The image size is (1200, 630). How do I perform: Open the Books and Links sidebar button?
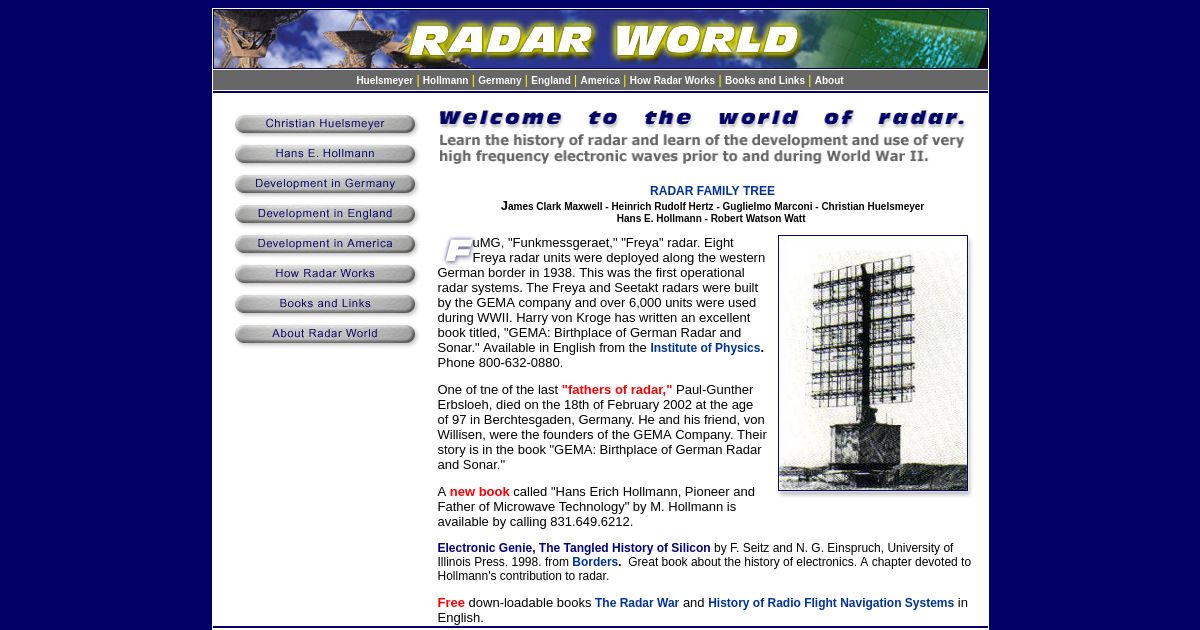point(325,305)
